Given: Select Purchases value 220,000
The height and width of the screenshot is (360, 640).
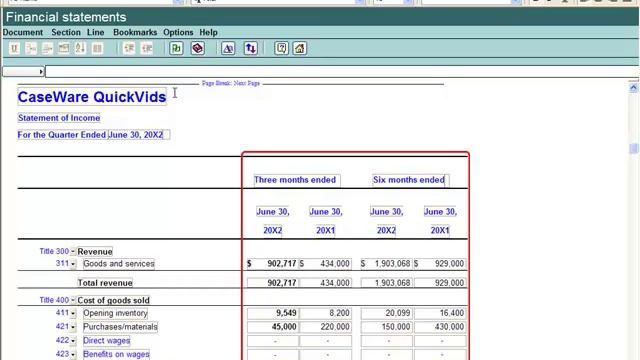Looking at the screenshot, I should coord(325,327).
